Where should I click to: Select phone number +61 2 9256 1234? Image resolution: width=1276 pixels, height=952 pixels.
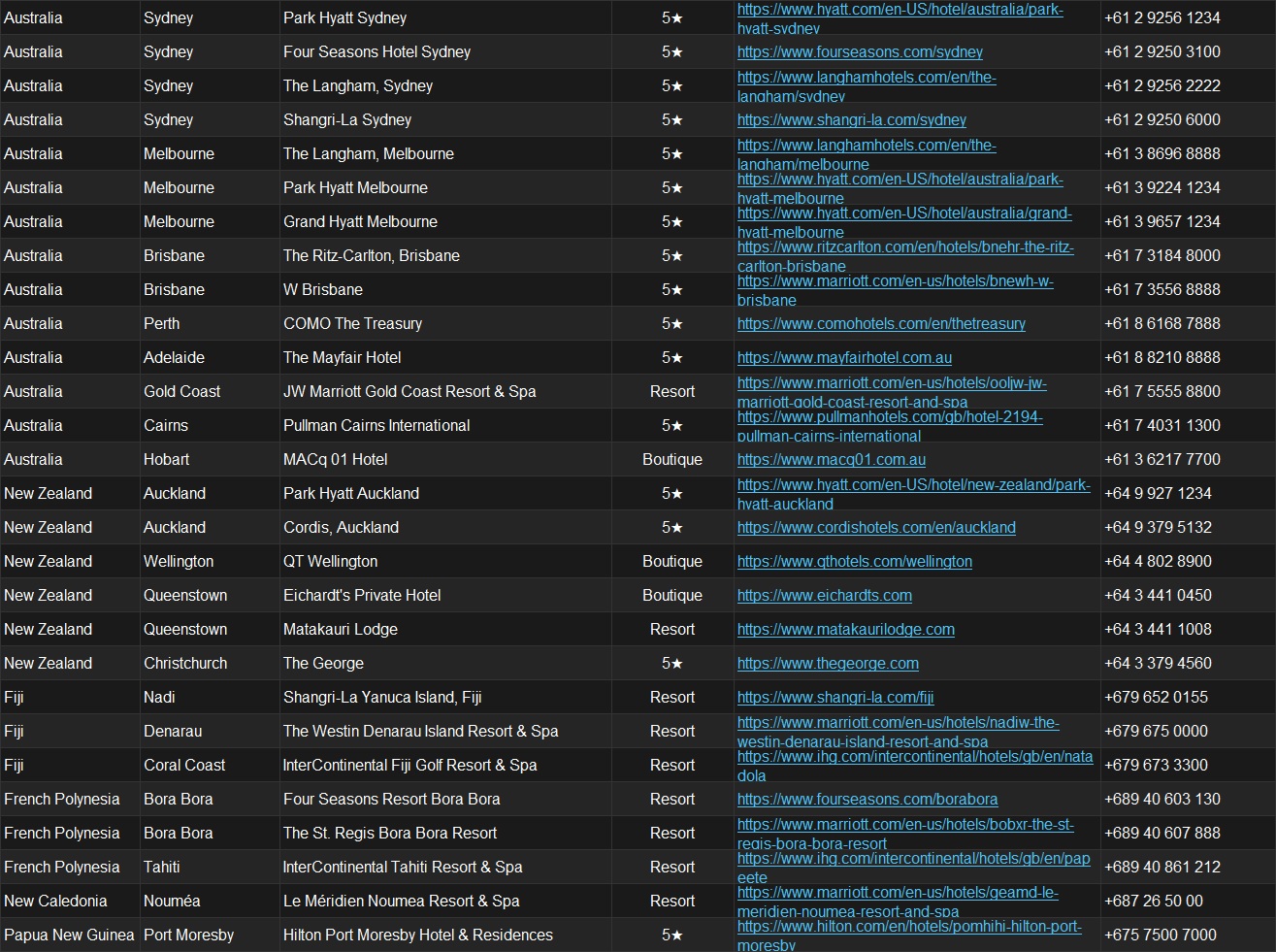[1161, 17]
